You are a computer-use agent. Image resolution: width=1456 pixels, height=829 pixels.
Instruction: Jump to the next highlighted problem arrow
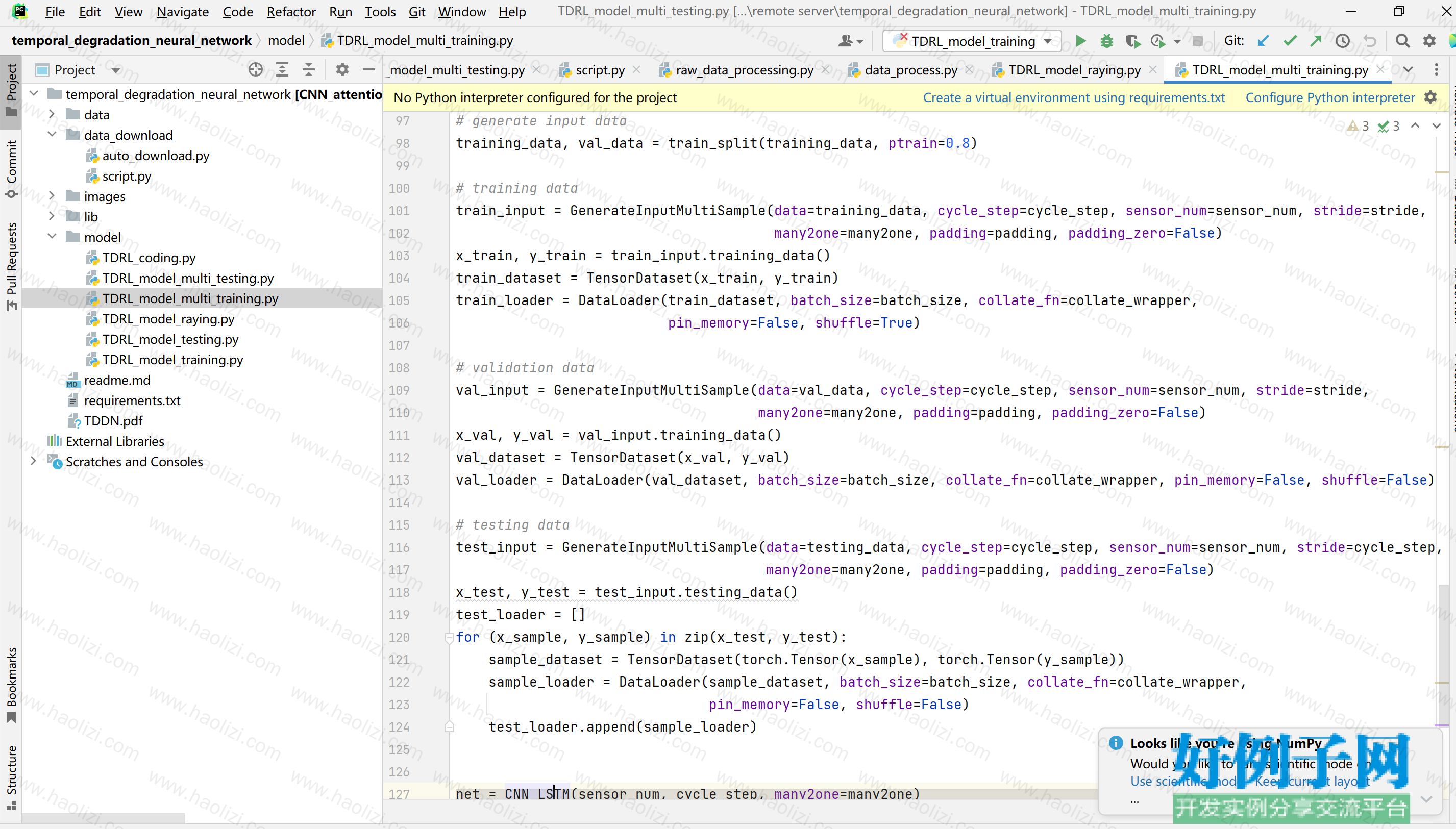[x=1436, y=126]
